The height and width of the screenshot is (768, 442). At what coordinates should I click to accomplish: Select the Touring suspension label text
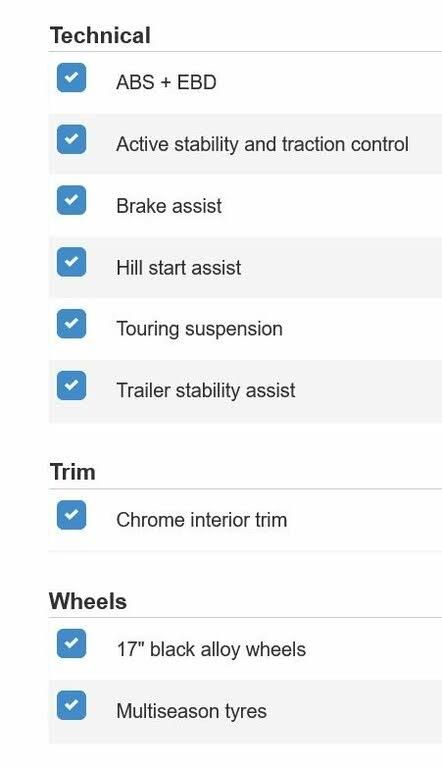199,329
